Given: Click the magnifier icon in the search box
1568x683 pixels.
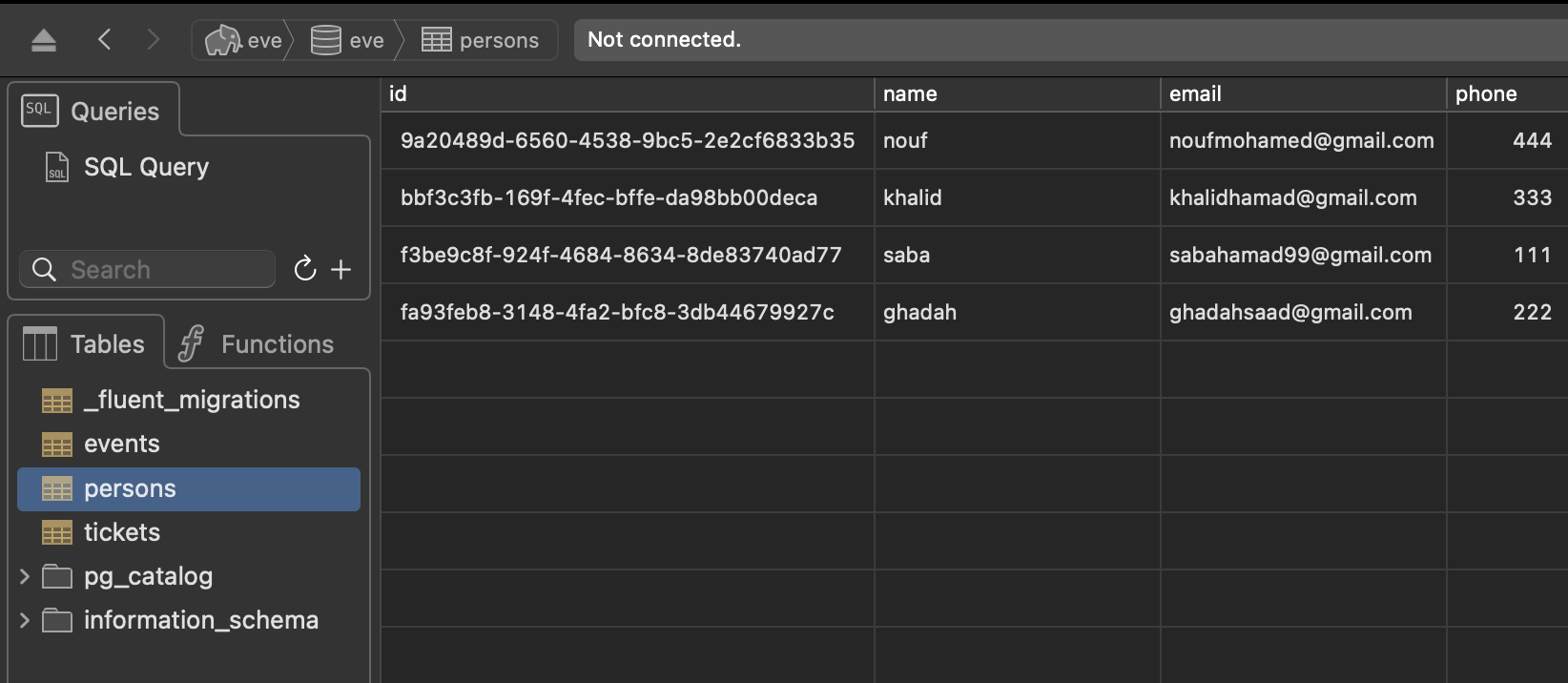Looking at the screenshot, I should click(x=44, y=269).
